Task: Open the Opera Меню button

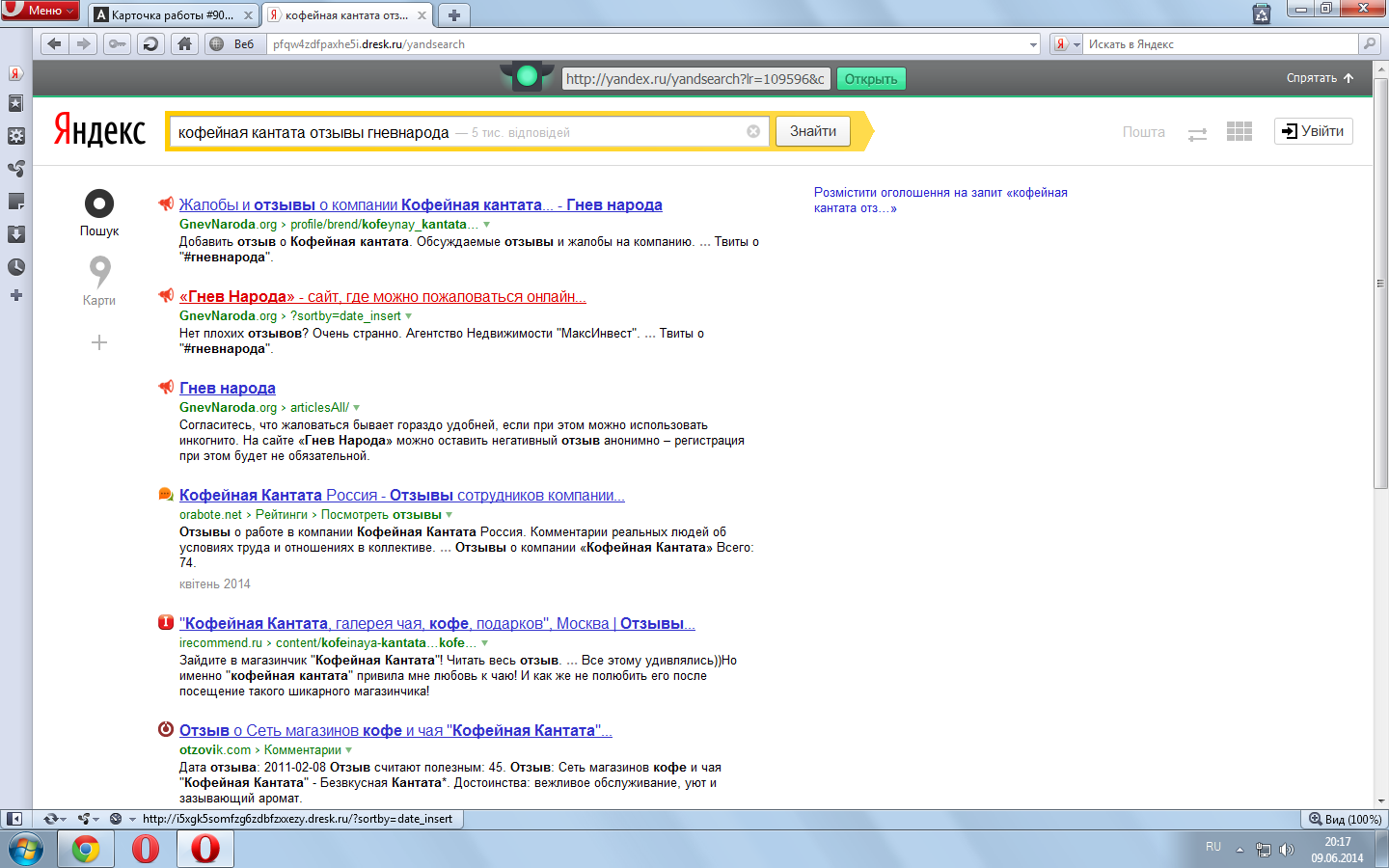Action: [41, 10]
